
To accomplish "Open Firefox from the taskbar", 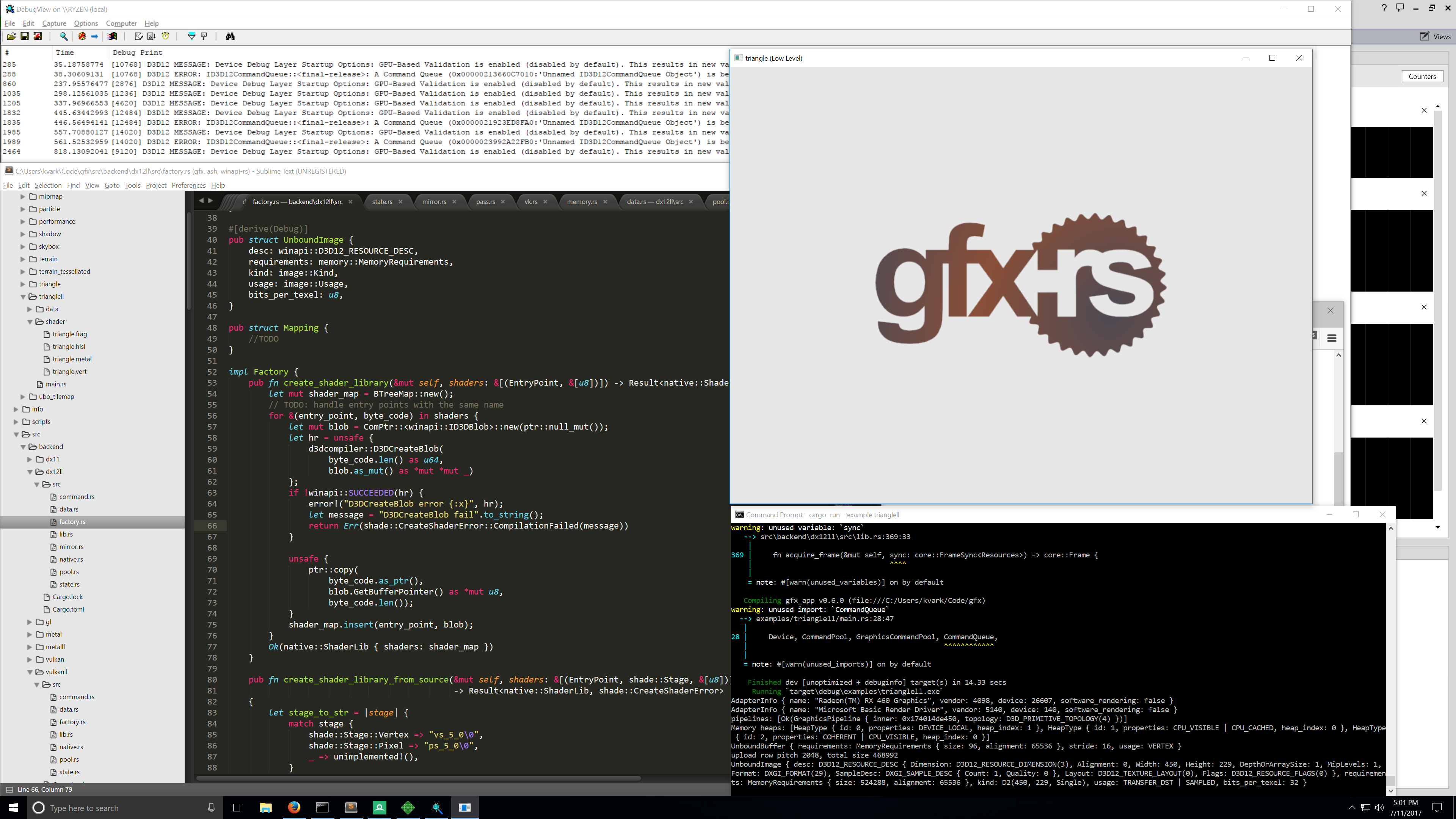I will (x=293, y=807).
